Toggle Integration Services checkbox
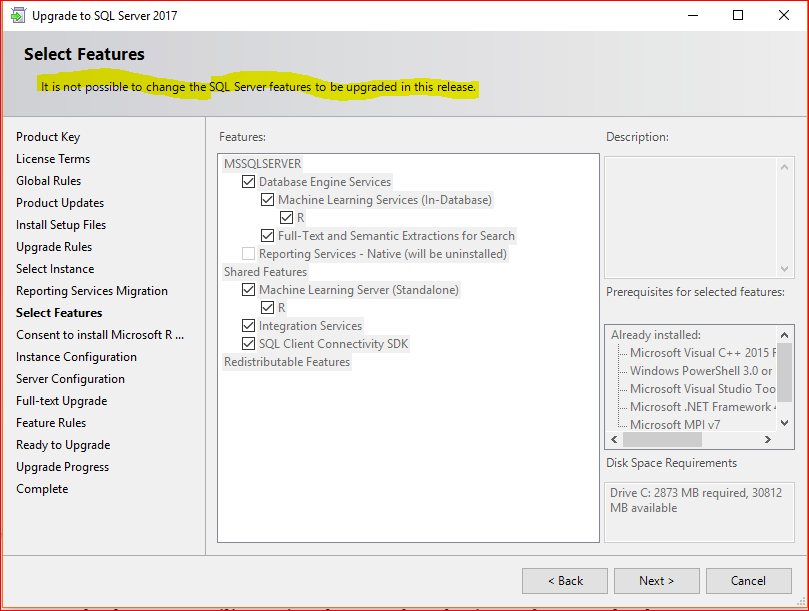Screen dimensions: 809x611 pos(248,326)
